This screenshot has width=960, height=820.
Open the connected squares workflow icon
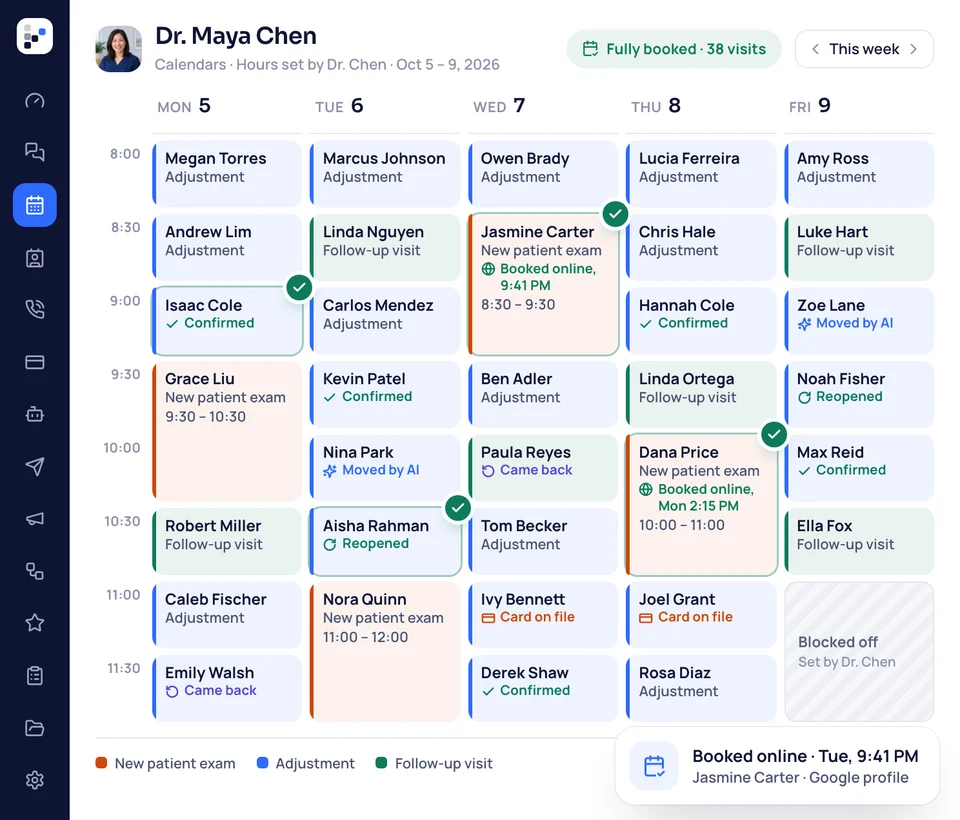pyautogui.click(x=35, y=571)
